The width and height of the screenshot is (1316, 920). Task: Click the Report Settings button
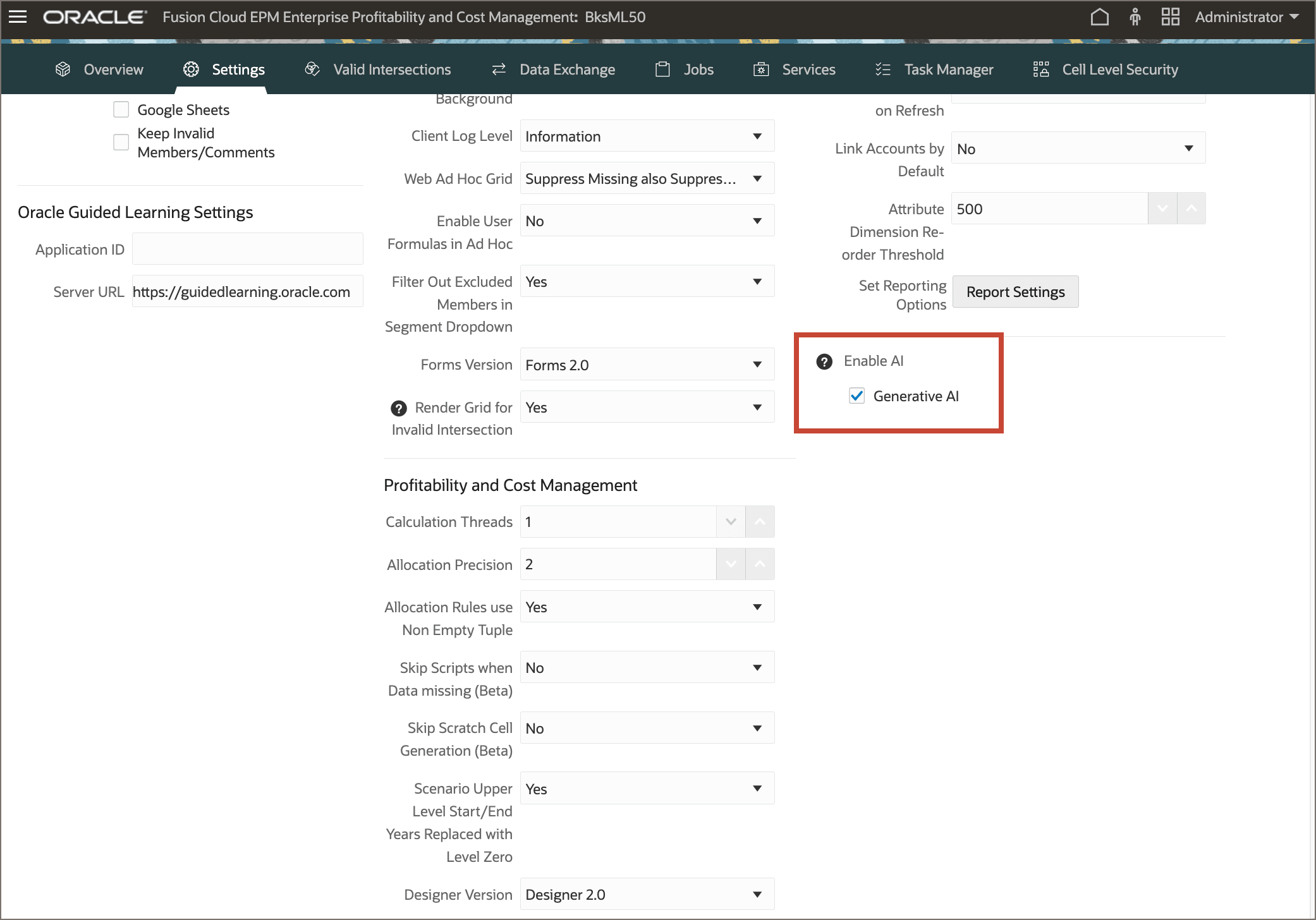(1015, 291)
